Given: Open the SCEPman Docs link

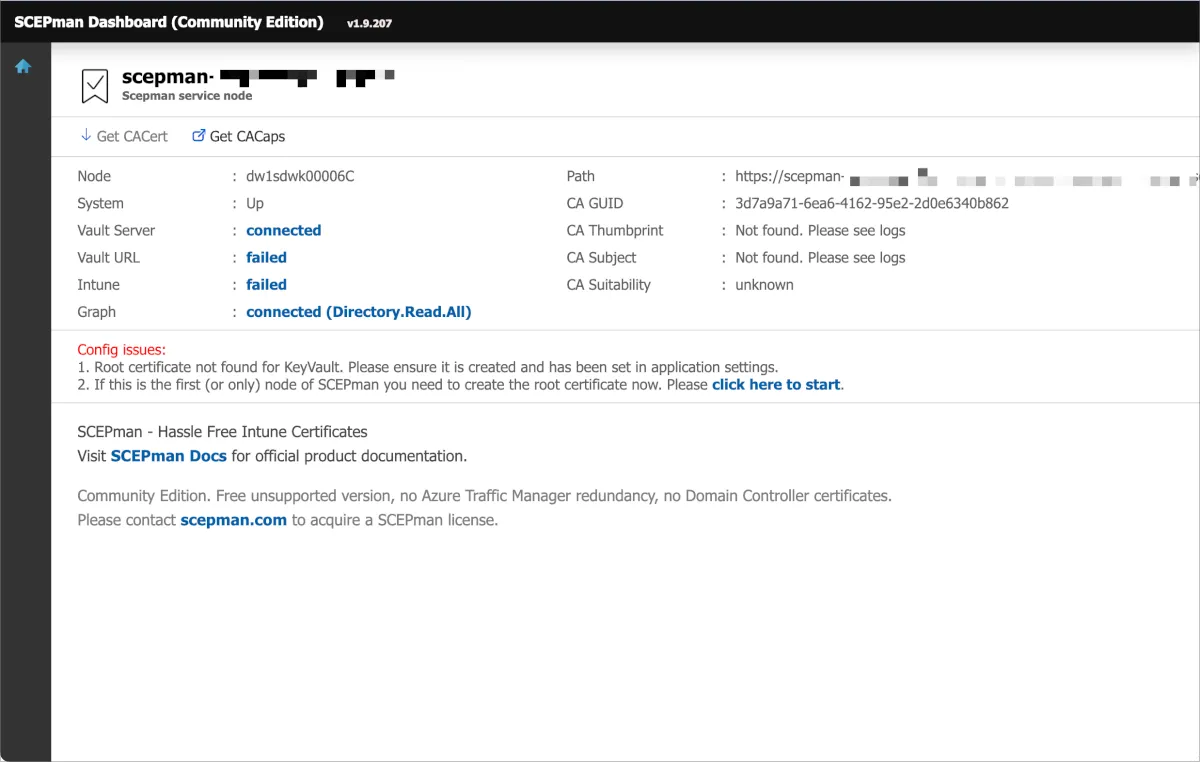Looking at the screenshot, I should click(168, 456).
